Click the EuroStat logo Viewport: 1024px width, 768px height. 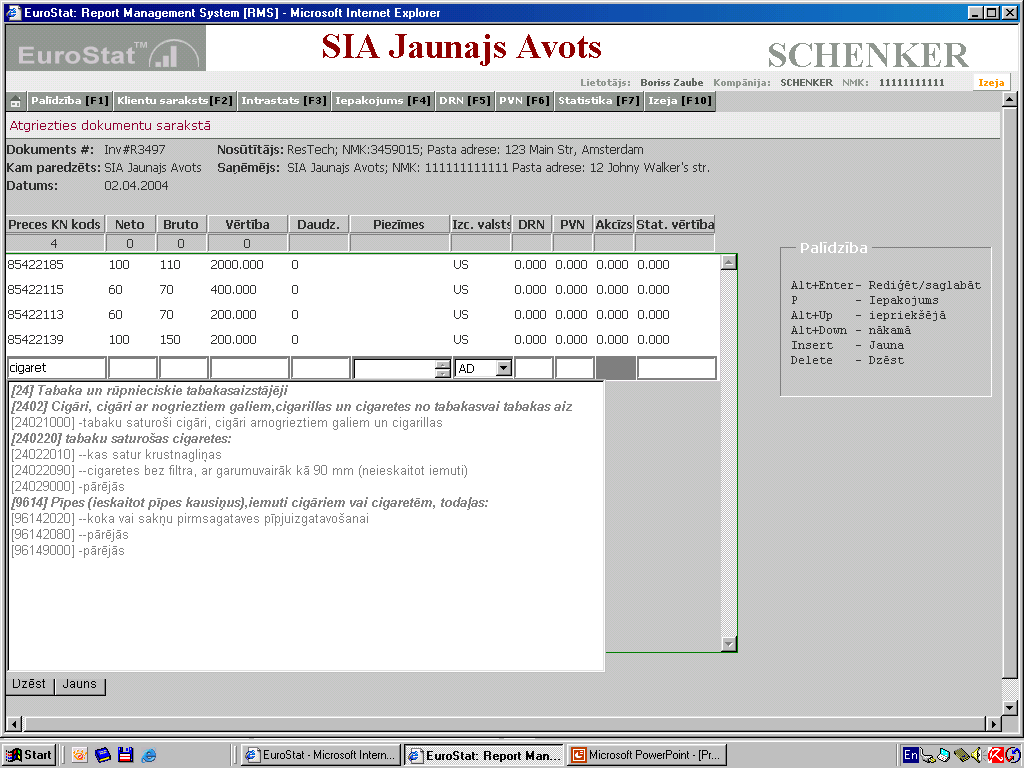coord(106,48)
